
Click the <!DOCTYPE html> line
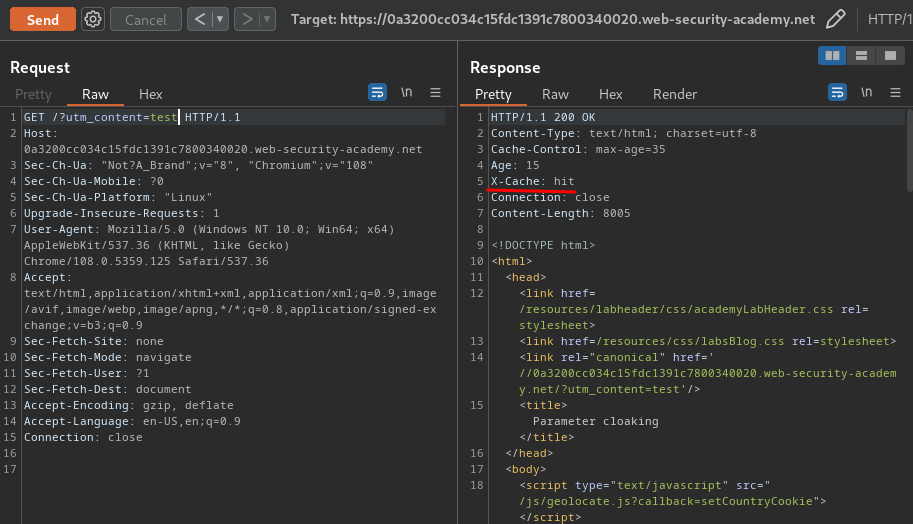pyautogui.click(x=543, y=245)
